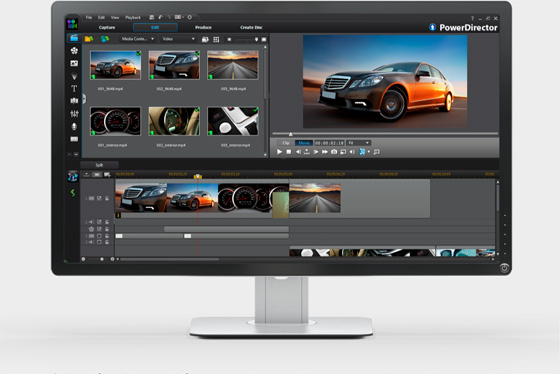Switch library to grid view icon
The width and height of the screenshot is (560, 374).
216,39
